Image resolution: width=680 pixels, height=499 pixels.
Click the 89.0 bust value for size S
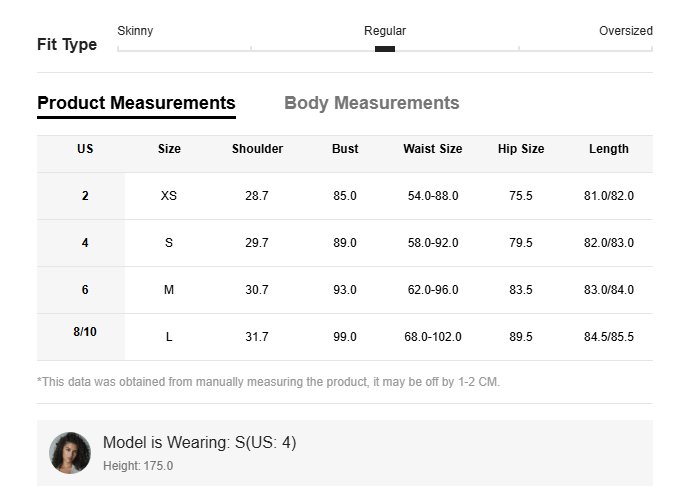pyautogui.click(x=345, y=243)
